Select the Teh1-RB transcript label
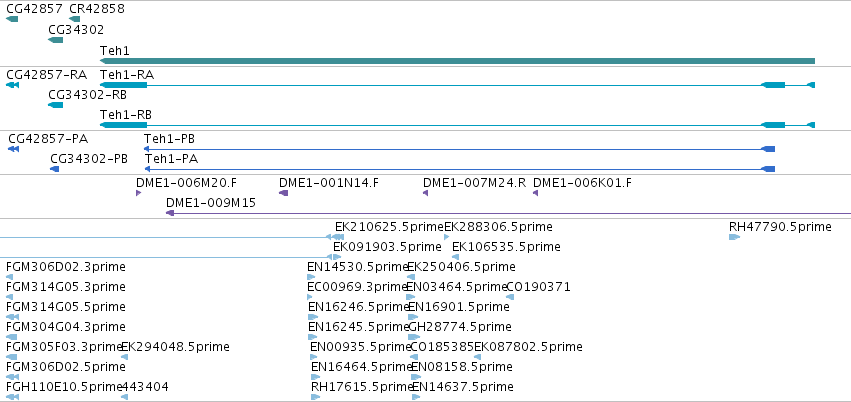This screenshot has width=851, height=402. coord(126,115)
